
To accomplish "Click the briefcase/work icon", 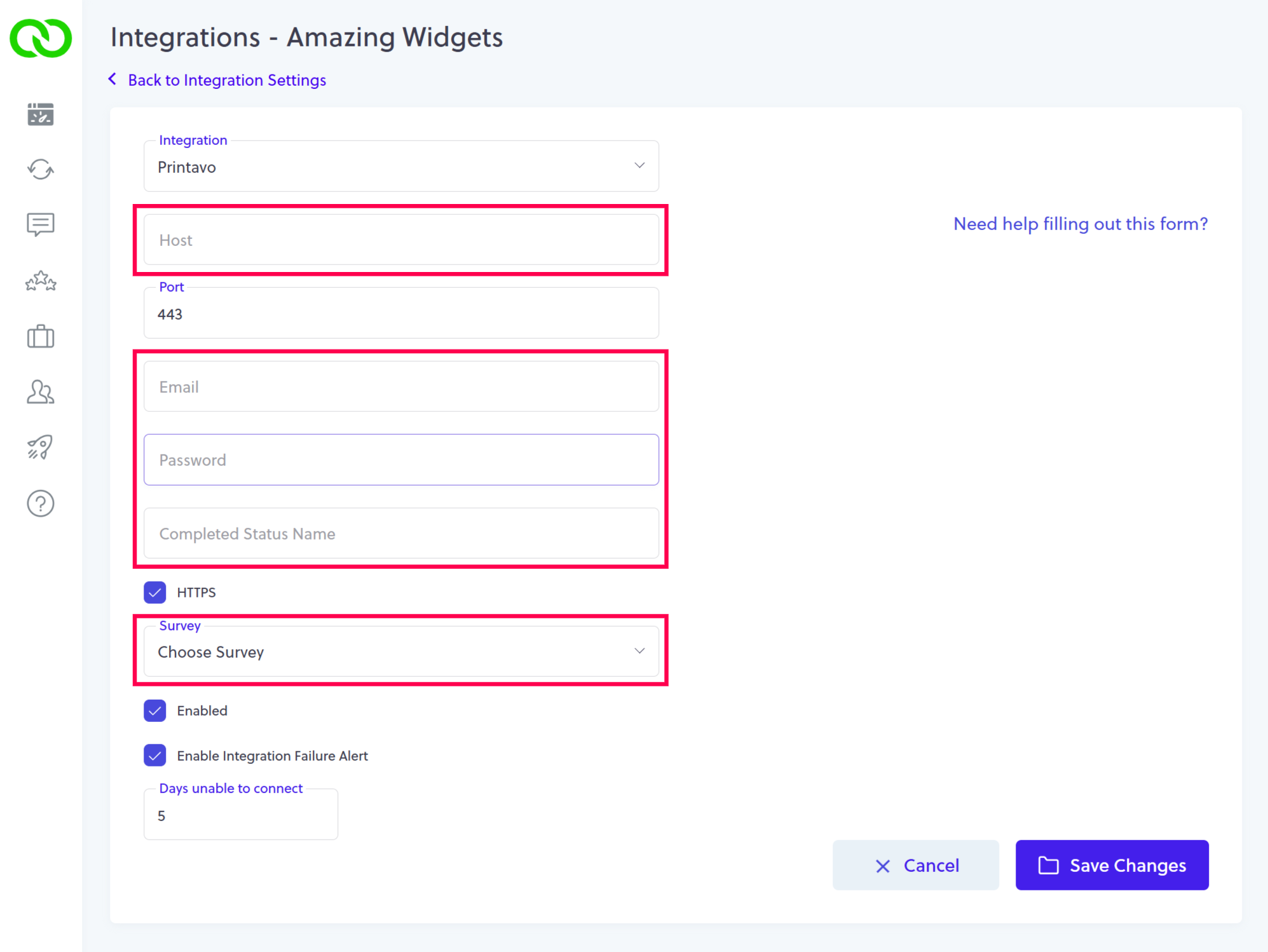I will coord(40,335).
